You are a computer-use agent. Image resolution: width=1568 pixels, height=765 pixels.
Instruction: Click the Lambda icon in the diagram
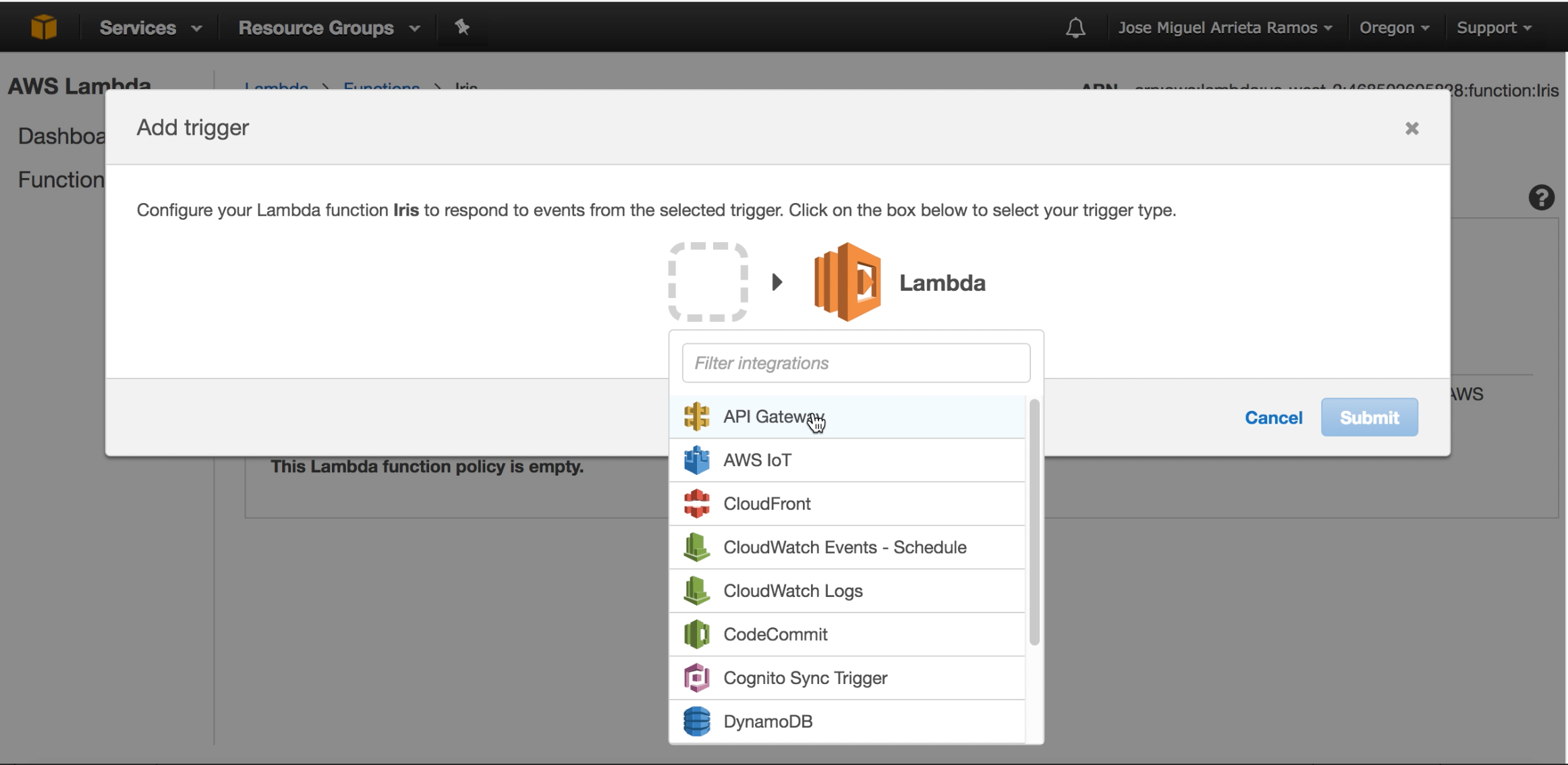click(847, 281)
